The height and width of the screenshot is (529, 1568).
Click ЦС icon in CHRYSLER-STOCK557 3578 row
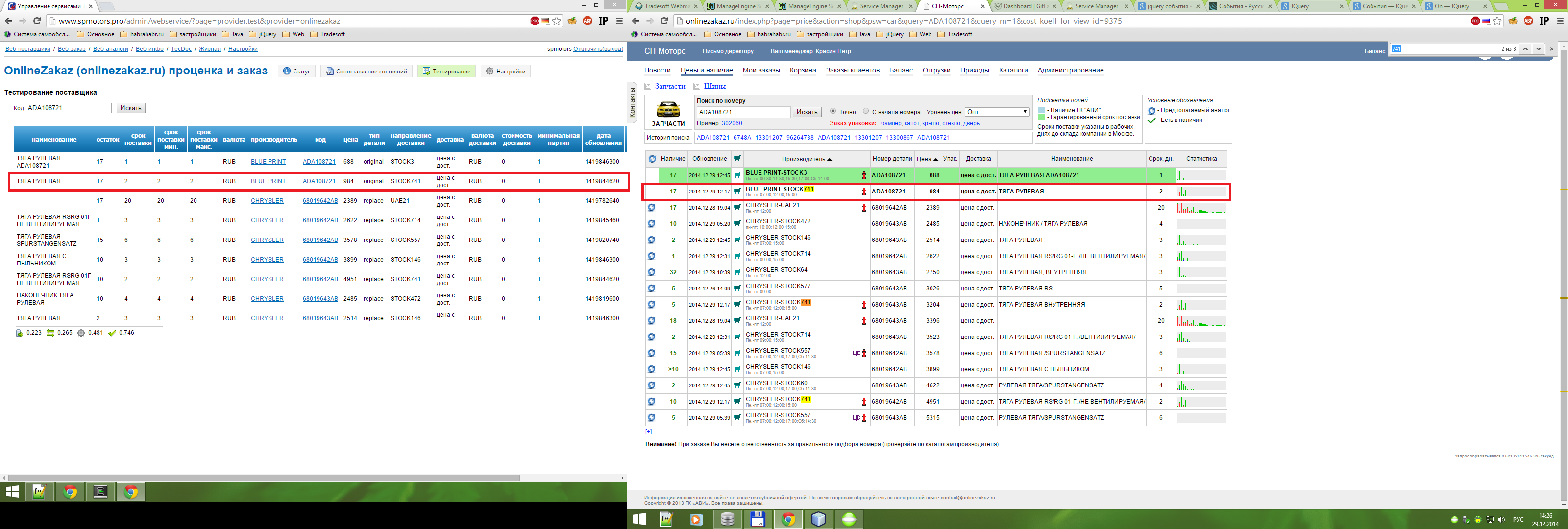pos(856,353)
